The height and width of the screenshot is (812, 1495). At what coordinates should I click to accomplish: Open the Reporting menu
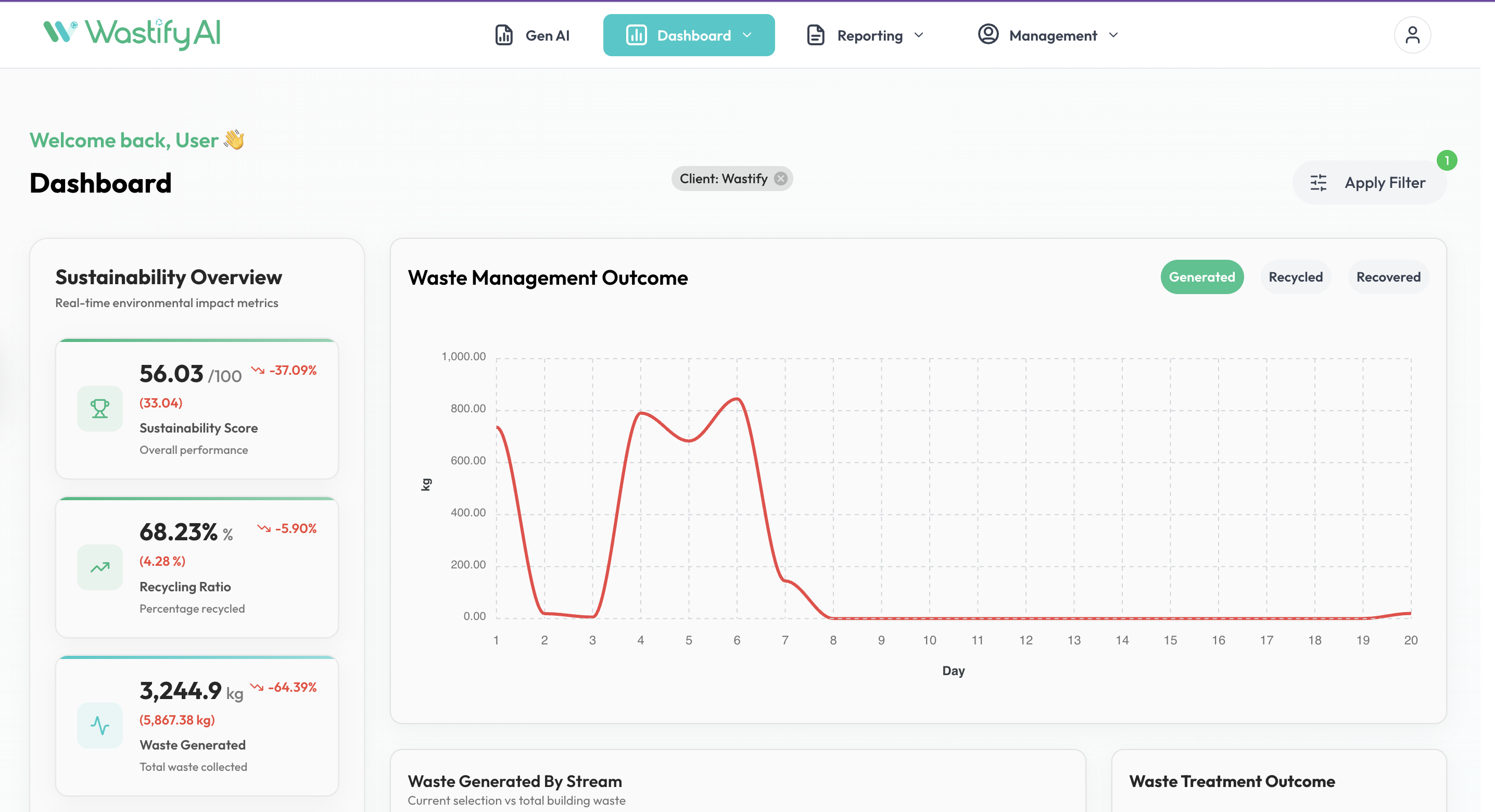click(x=869, y=35)
